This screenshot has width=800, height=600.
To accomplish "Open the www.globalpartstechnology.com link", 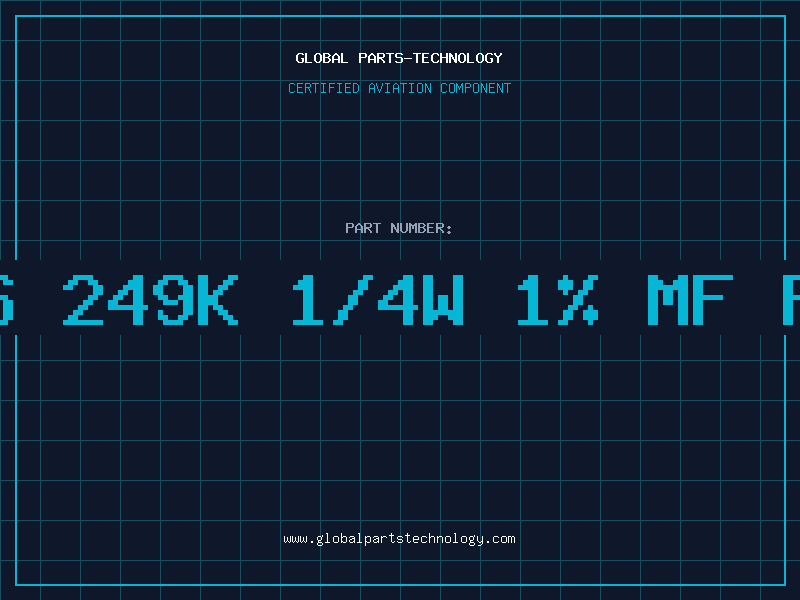I will 399,539.
